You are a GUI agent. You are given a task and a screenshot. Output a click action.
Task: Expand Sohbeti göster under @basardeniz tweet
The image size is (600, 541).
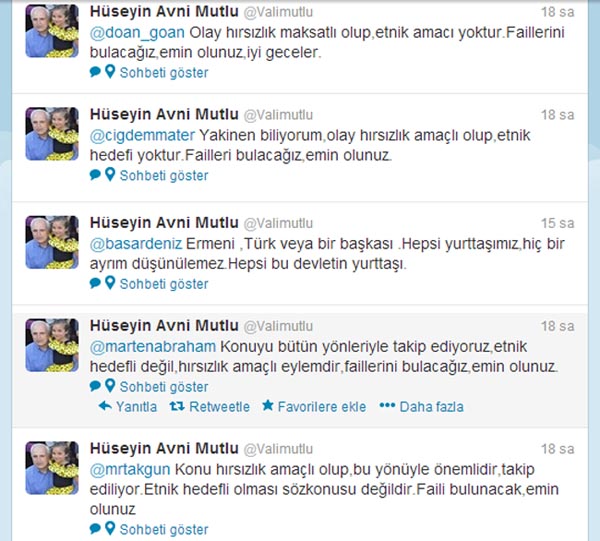[x=164, y=284]
